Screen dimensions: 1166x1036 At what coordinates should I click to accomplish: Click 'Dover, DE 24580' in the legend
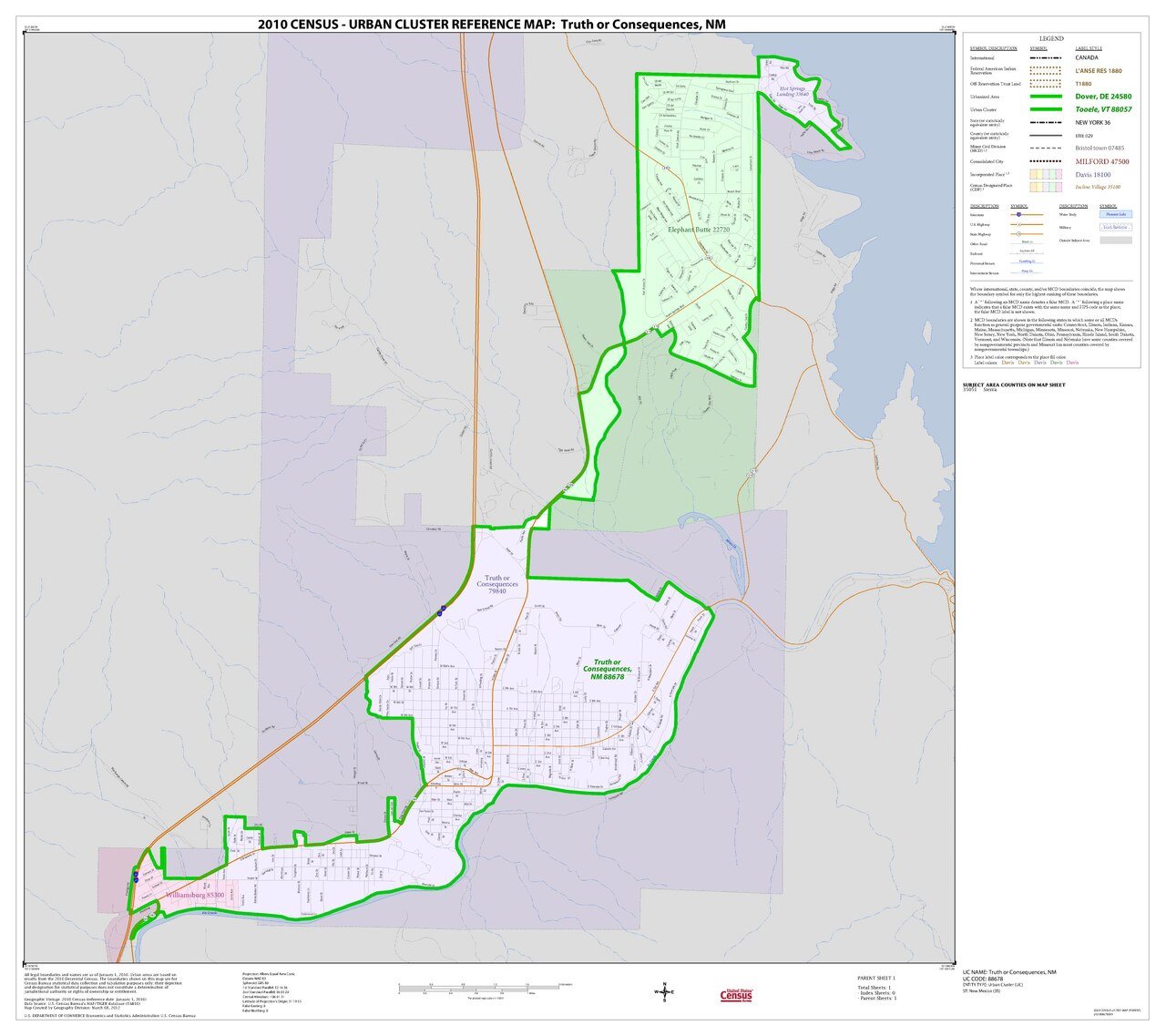pos(1103,96)
